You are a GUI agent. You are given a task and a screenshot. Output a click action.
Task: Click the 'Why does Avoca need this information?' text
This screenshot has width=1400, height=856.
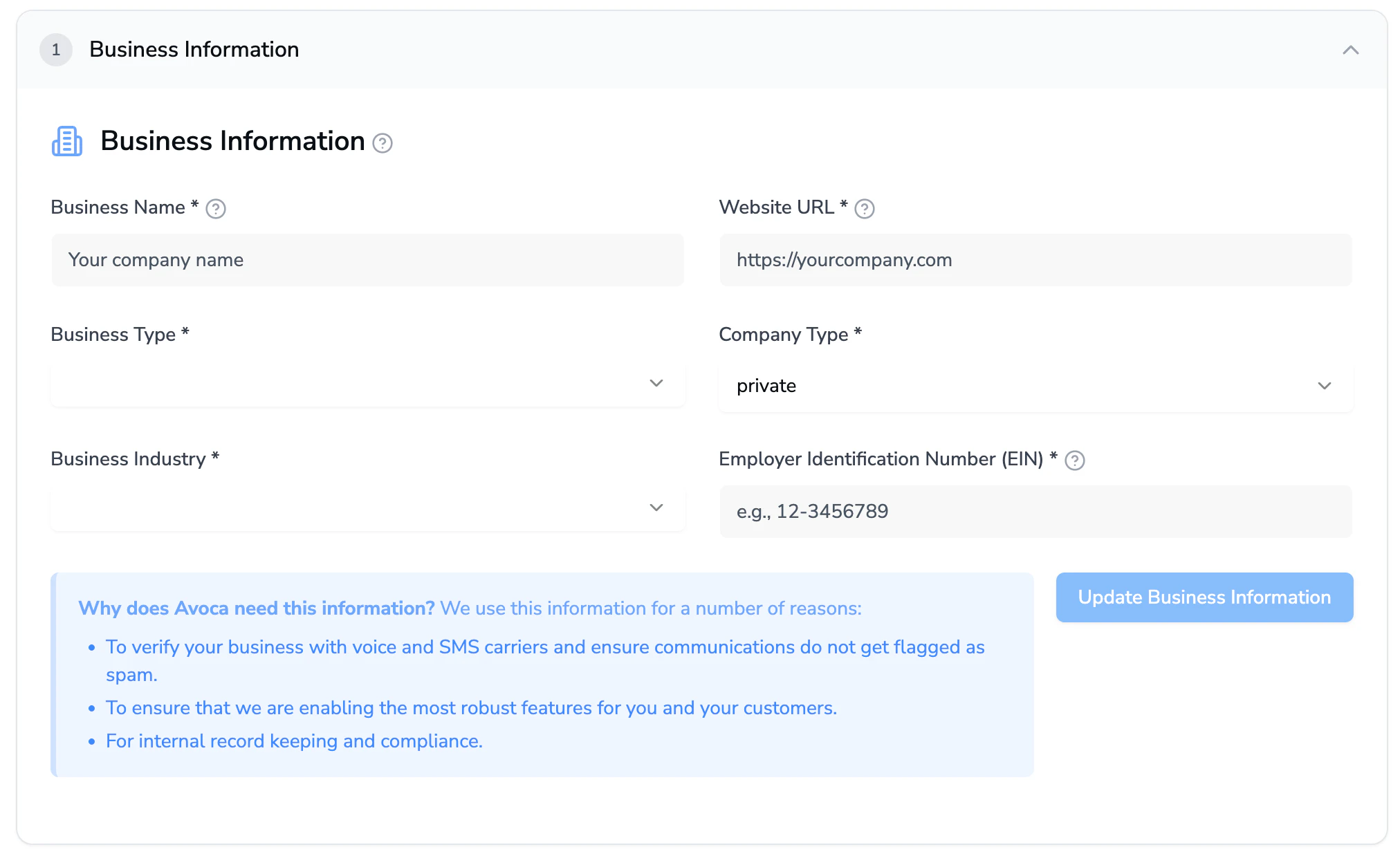pos(256,608)
